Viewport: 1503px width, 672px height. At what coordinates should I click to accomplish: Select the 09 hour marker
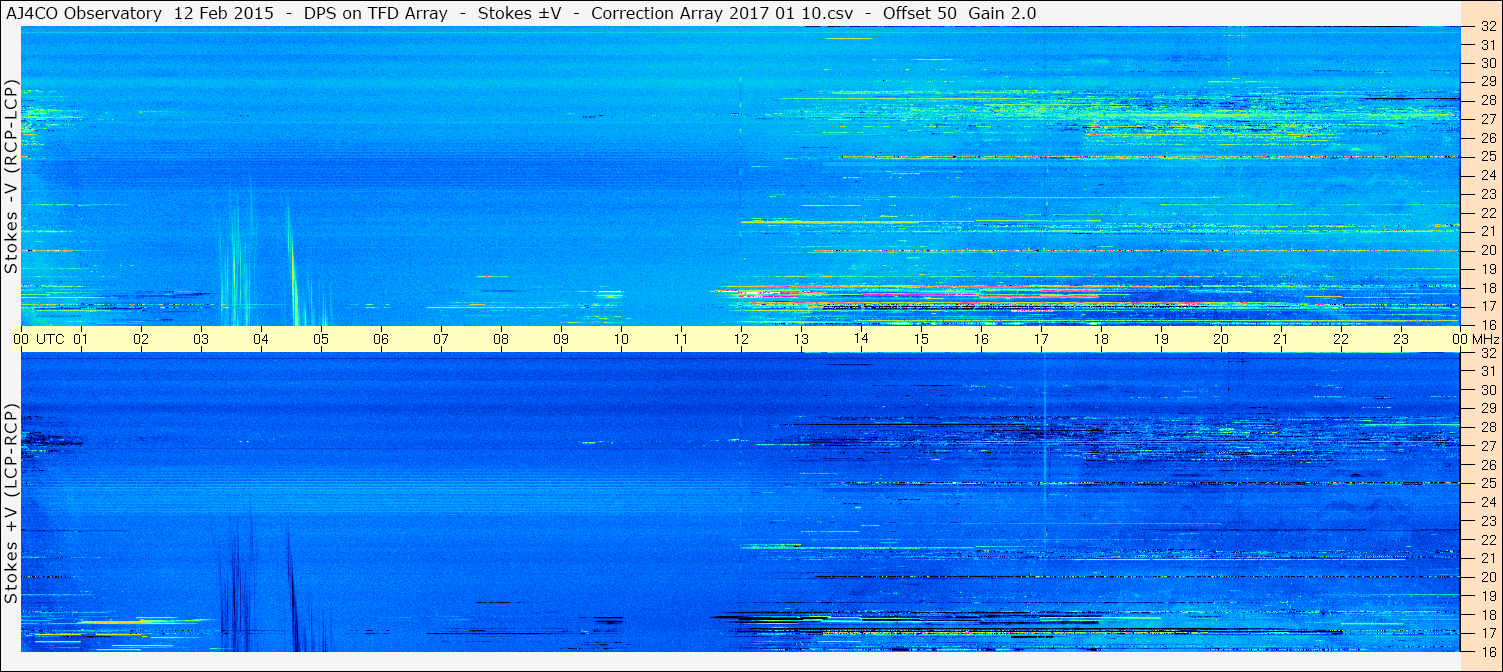pos(561,339)
